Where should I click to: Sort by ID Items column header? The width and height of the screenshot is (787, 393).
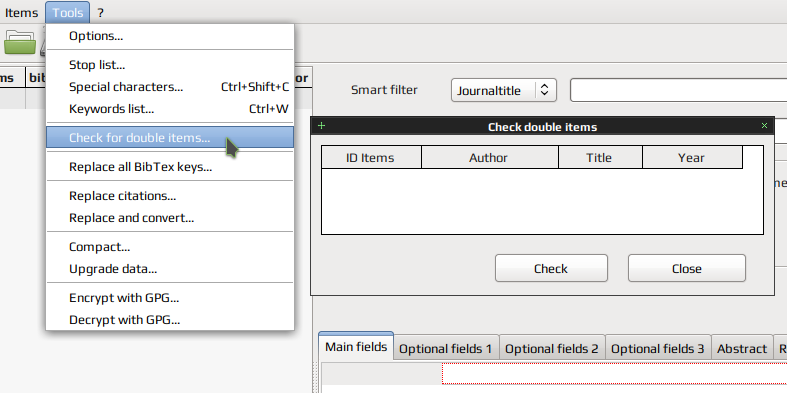(x=371, y=158)
